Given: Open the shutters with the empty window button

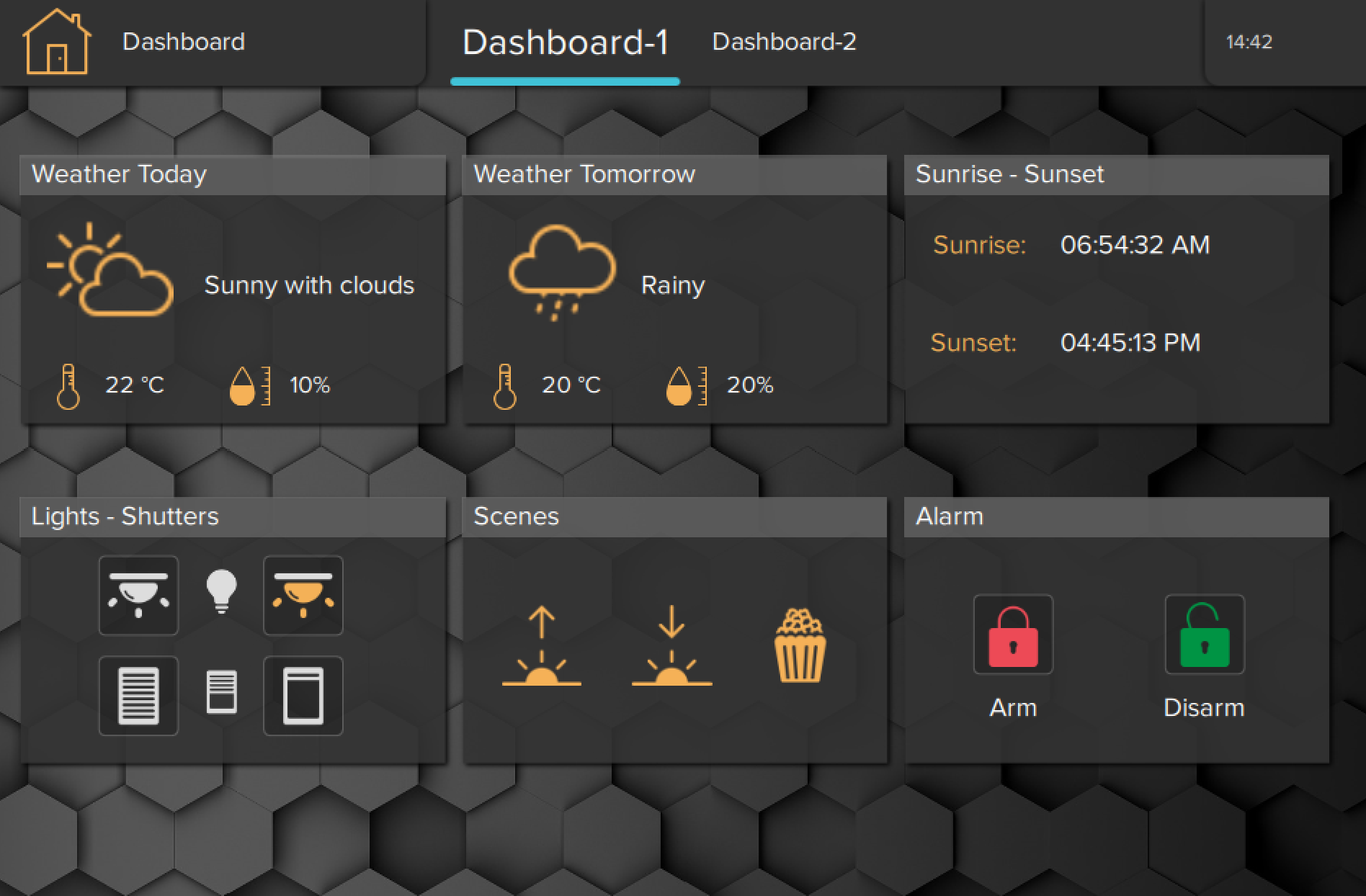Looking at the screenshot, I should 303,695.
